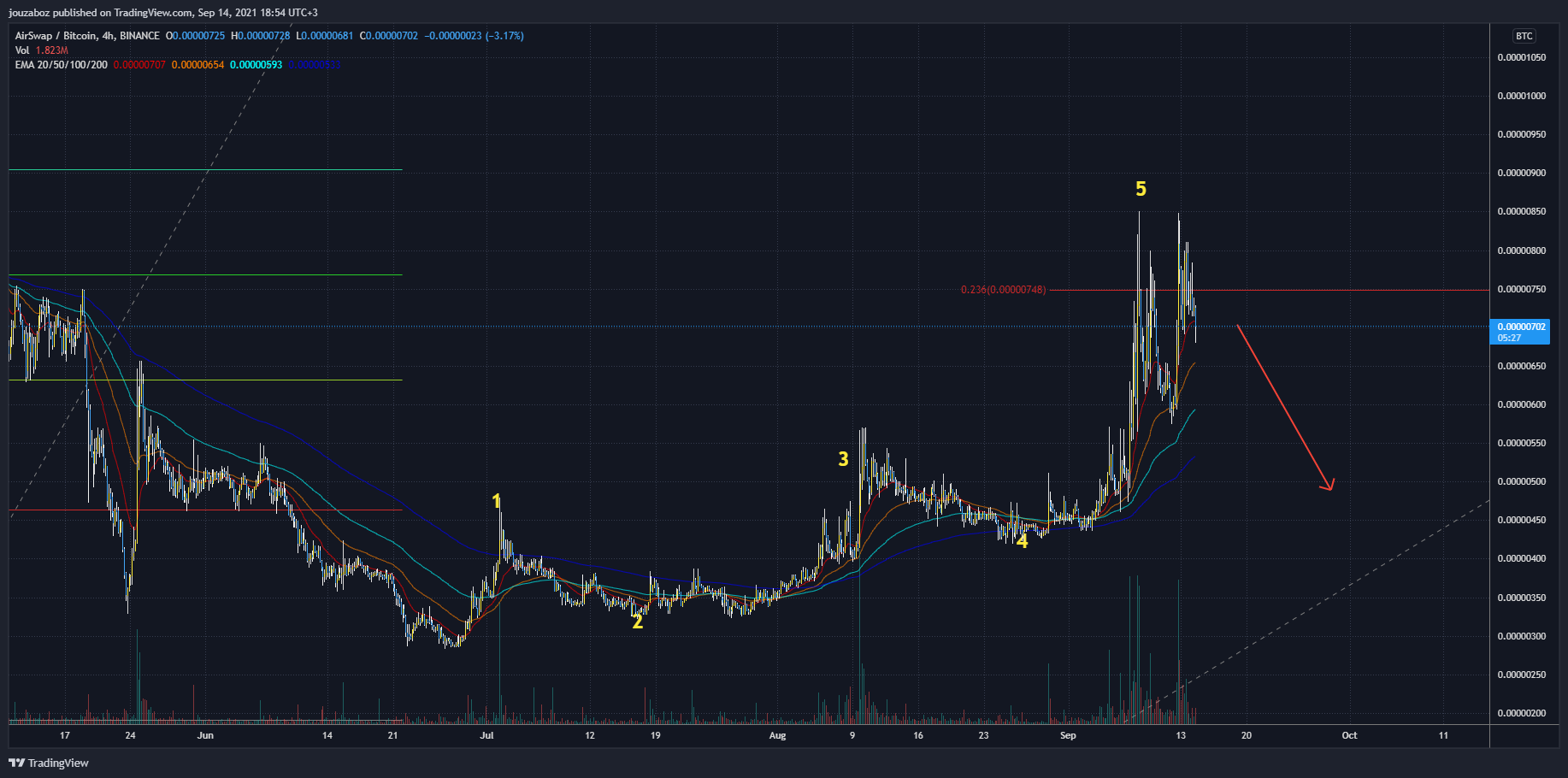Click the EMA 20/50/100/200 indicator legend
Screen dimensions: 1568x778
62,65
